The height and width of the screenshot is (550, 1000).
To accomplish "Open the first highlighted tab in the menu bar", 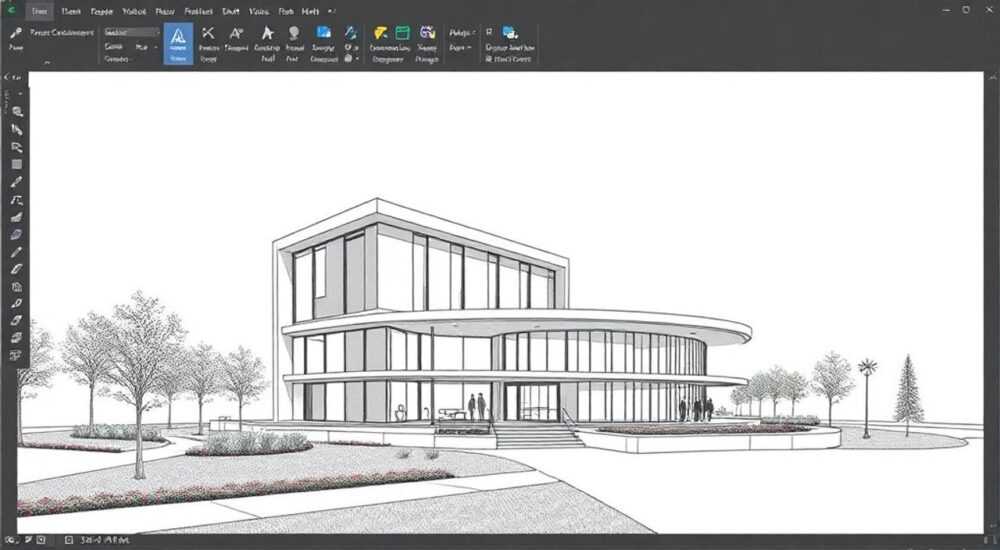I will [x=40, y=11].
